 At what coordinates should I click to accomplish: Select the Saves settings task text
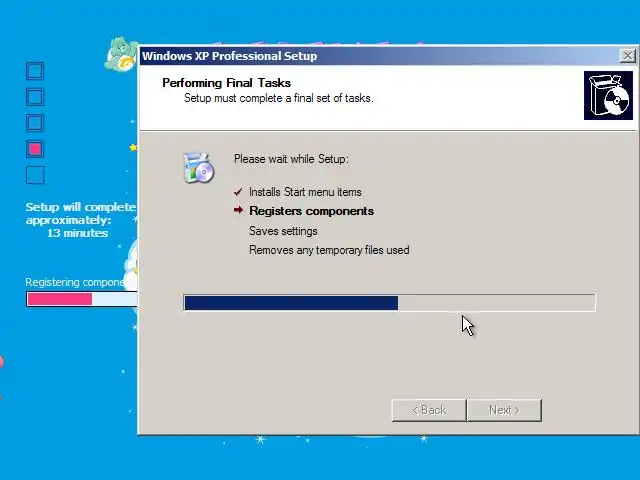click(x=283, y=231)
